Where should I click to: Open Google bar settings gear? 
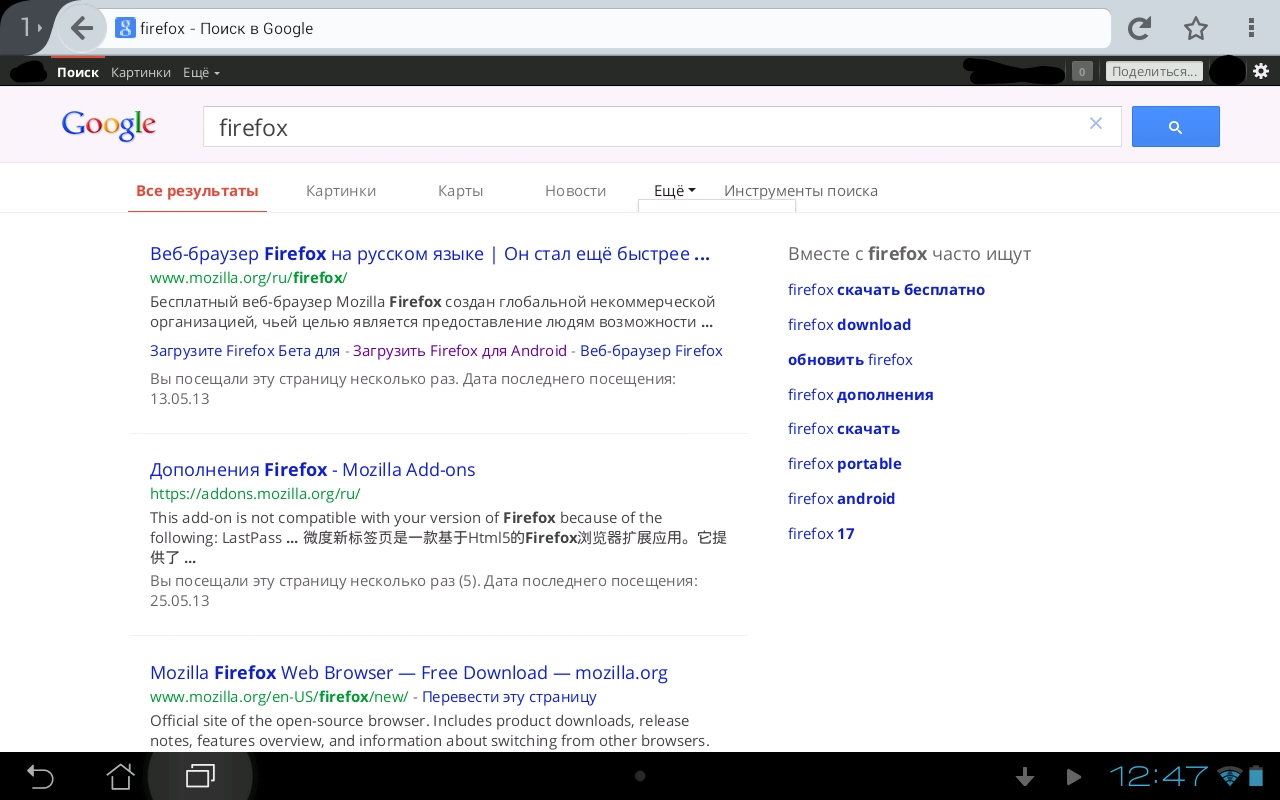(1261, 71)
